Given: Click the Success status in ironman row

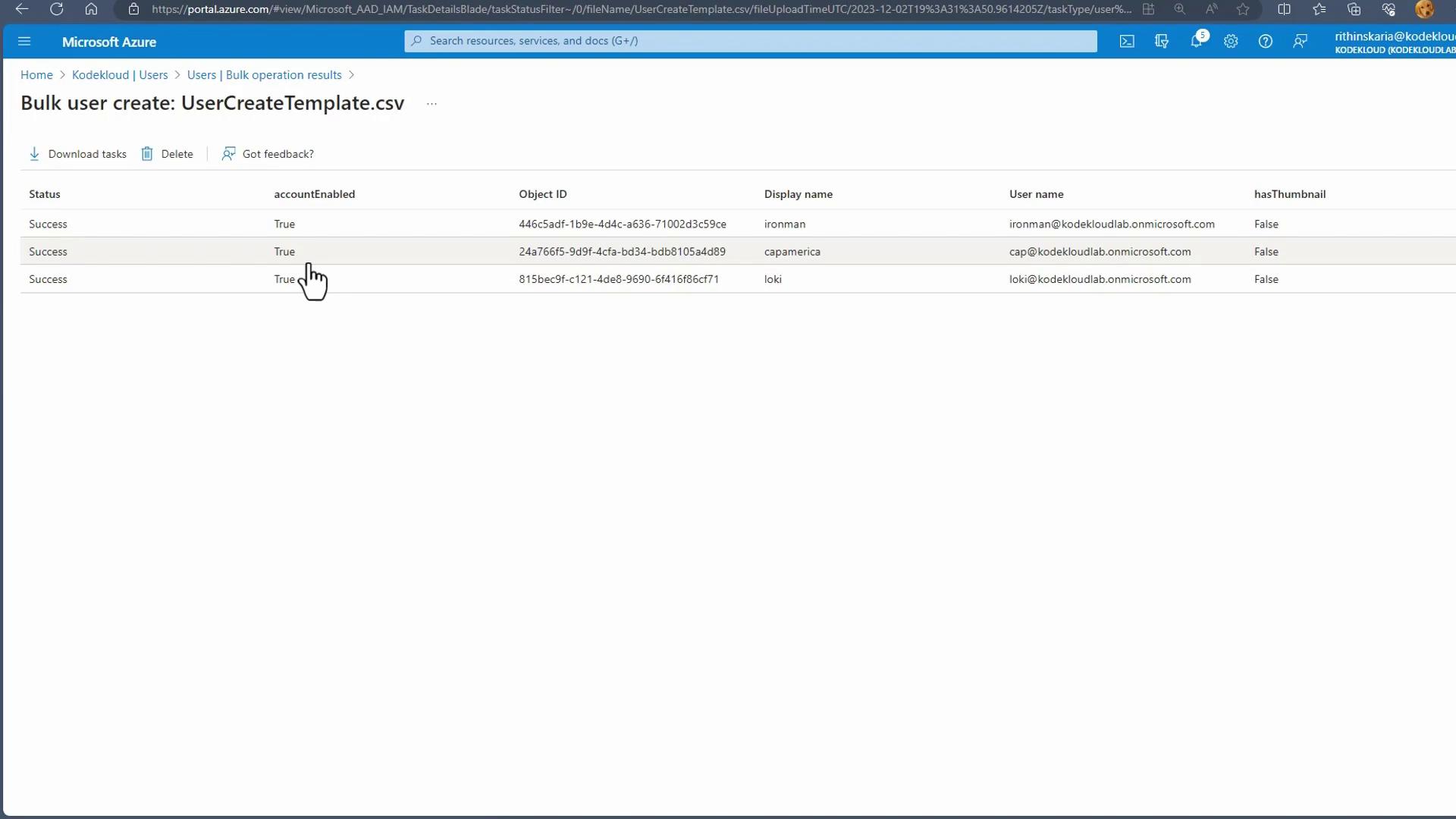Looking at the screenshot, I should (48, 224).
